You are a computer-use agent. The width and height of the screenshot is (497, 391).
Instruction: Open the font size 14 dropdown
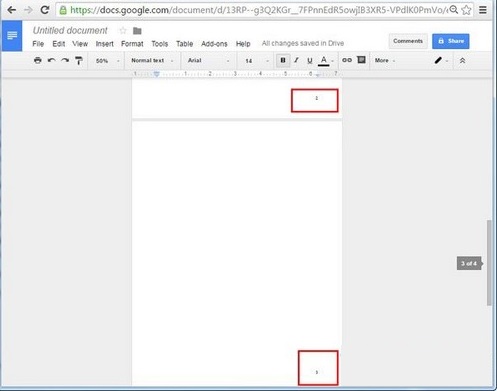tap(257, 61)
